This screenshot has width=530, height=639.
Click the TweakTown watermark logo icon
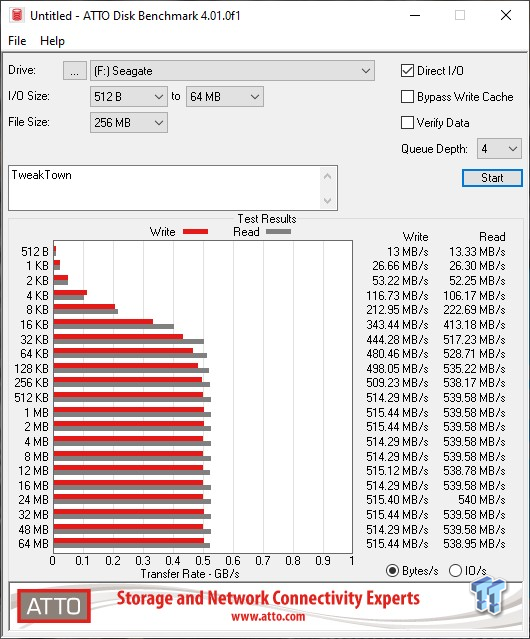point(488,596)
